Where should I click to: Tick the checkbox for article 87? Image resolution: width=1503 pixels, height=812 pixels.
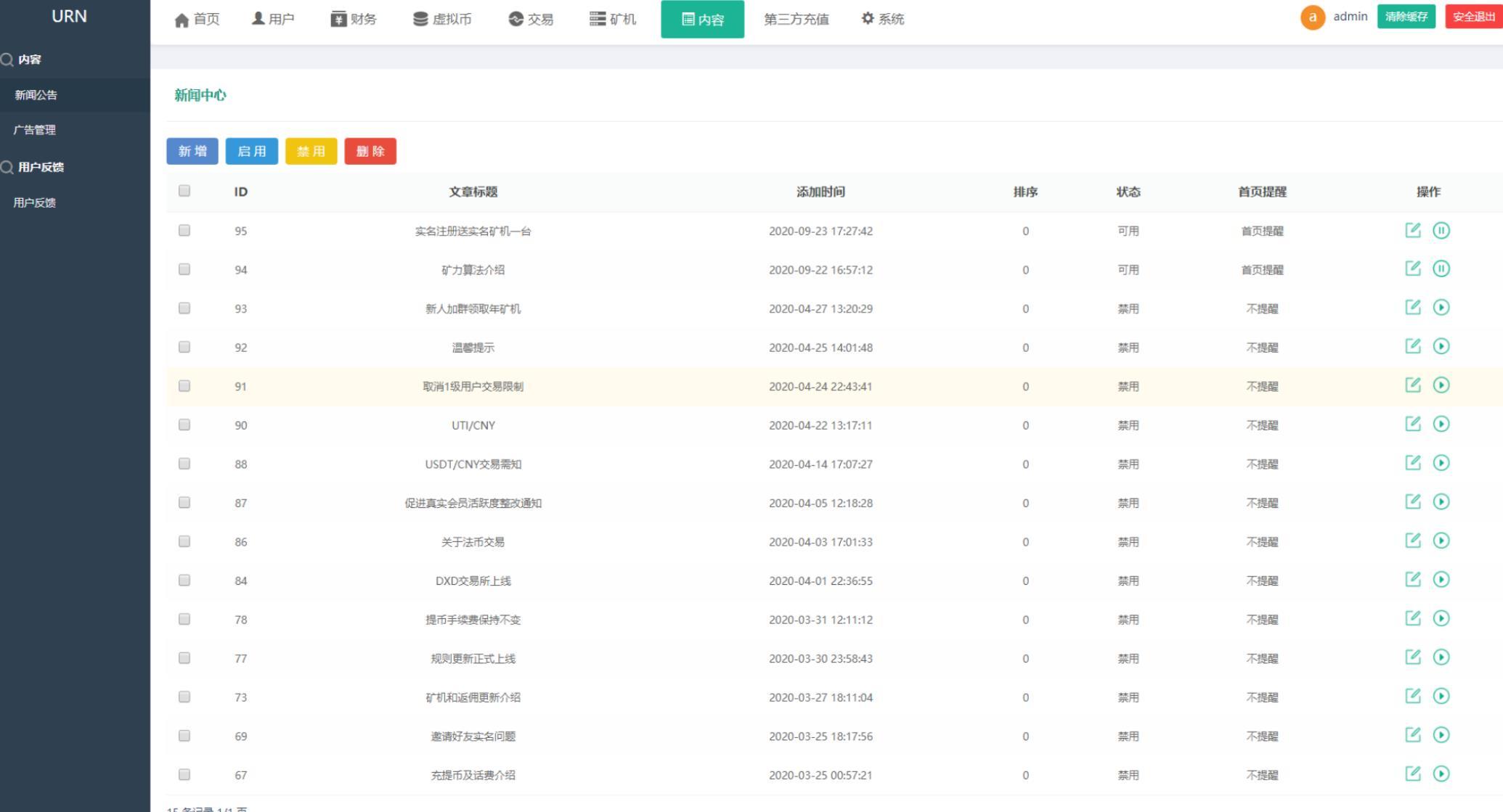(184, 502)
